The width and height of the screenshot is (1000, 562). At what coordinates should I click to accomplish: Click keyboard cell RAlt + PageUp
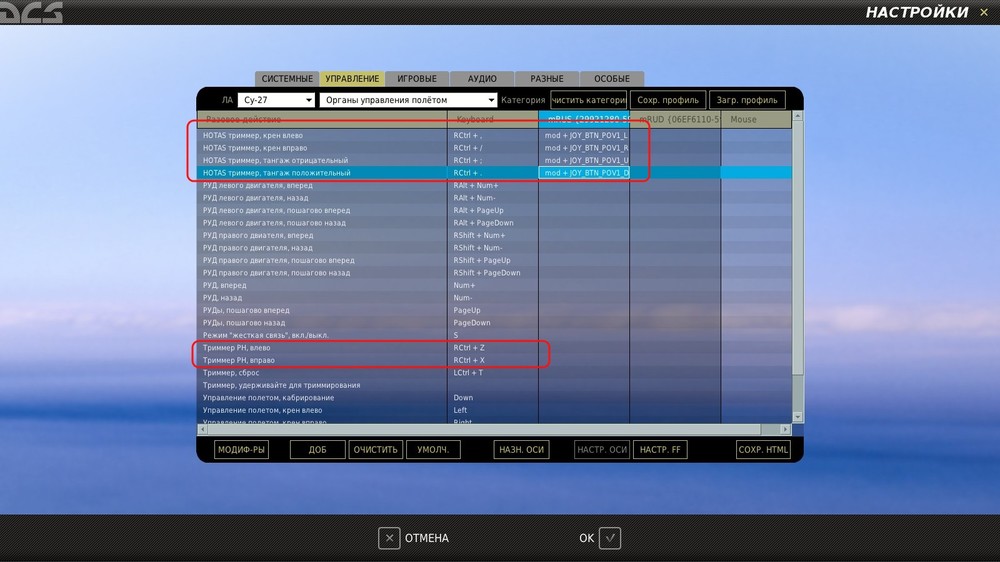[x=493, y=210]
